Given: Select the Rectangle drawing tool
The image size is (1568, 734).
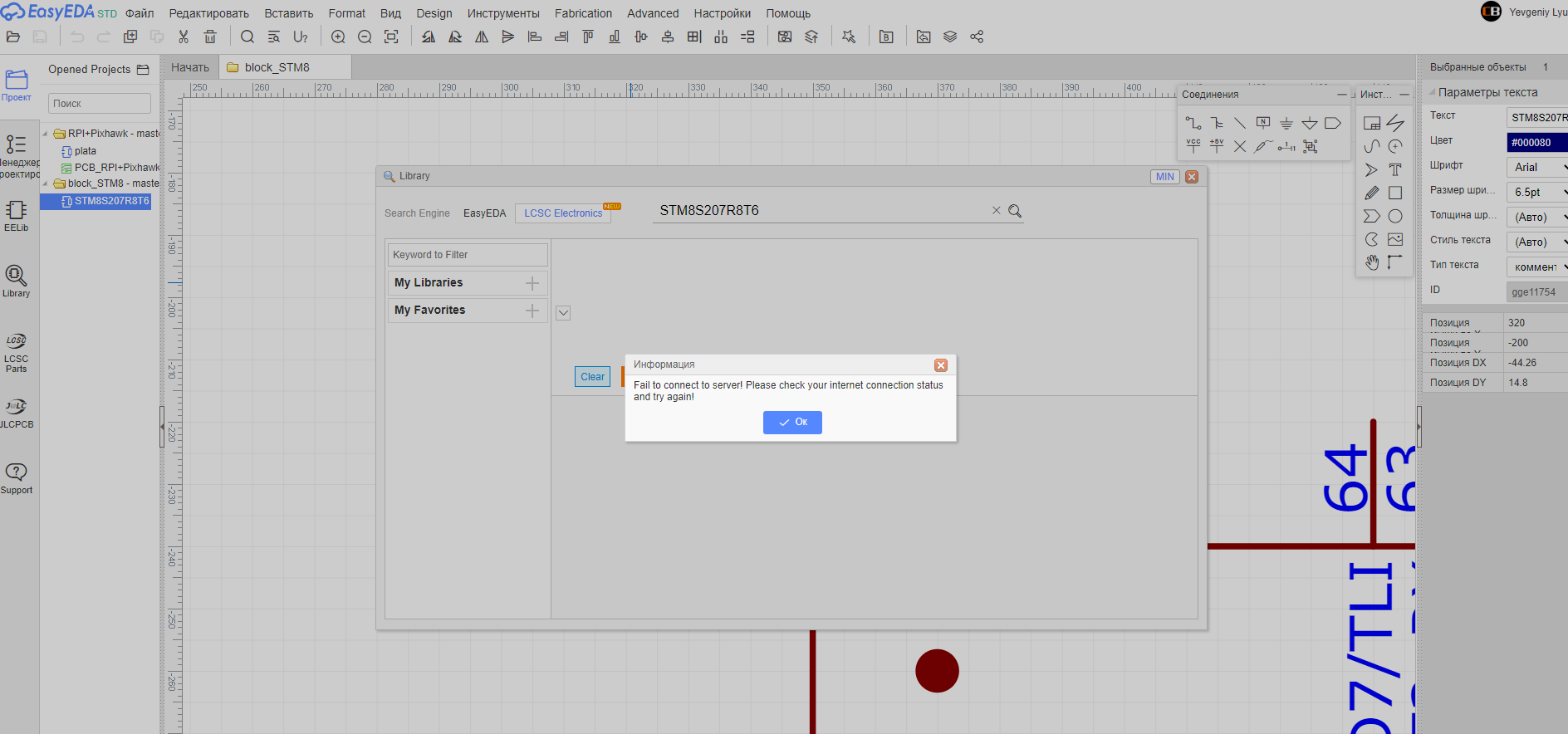Looking at the screenshot, I should (x=1395, y=193).
